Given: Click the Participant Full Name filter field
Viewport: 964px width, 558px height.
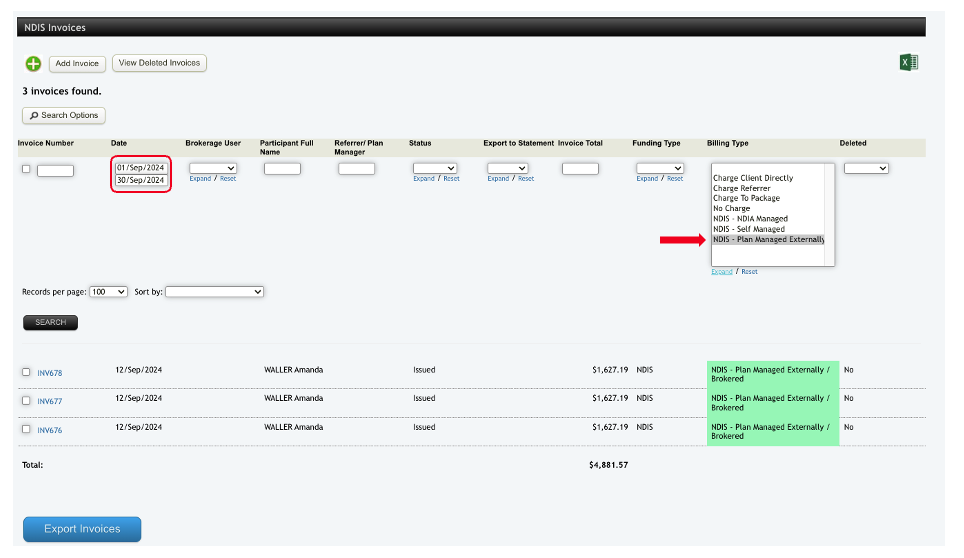Looking at the screenshot, I should click(282, 169).
